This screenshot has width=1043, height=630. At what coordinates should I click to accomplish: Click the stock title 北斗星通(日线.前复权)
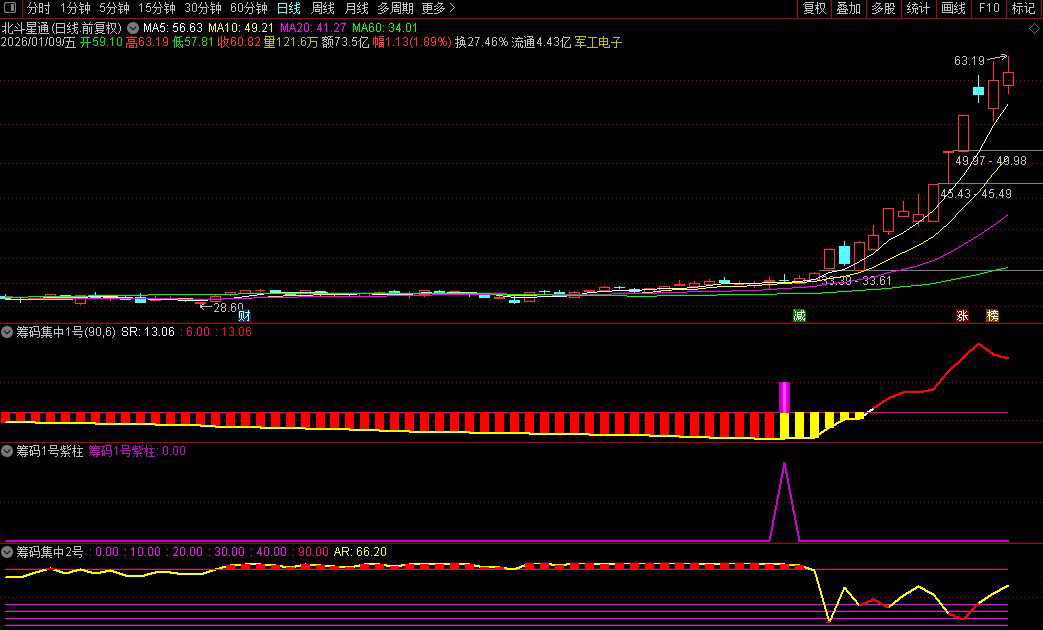coord(62,28)
